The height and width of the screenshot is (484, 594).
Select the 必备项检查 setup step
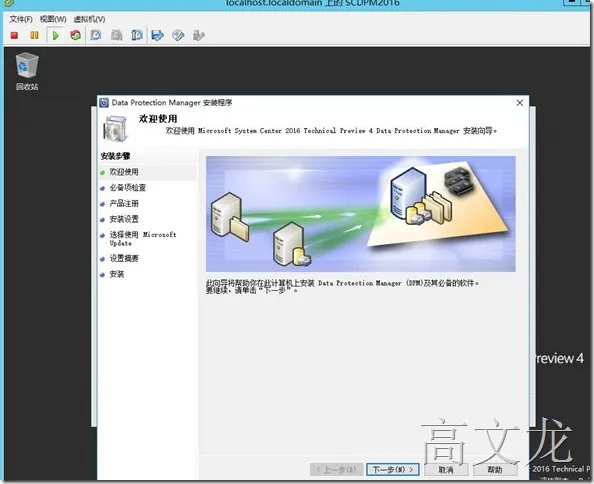(x=128, y=187)
